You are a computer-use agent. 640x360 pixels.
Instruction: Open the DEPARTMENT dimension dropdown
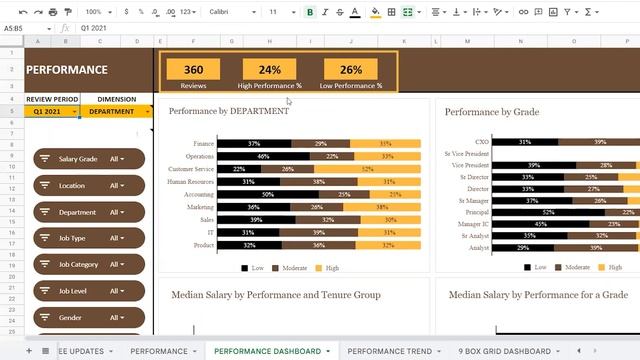[147, 111]
